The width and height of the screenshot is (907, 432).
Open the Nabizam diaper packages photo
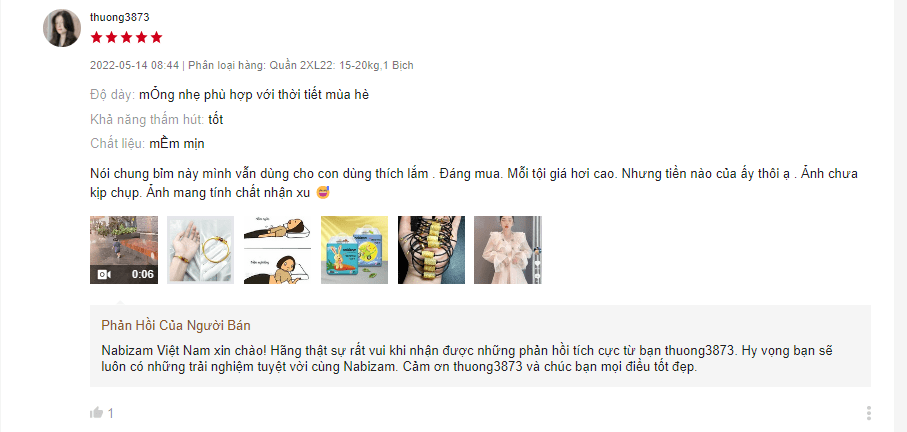355,250
